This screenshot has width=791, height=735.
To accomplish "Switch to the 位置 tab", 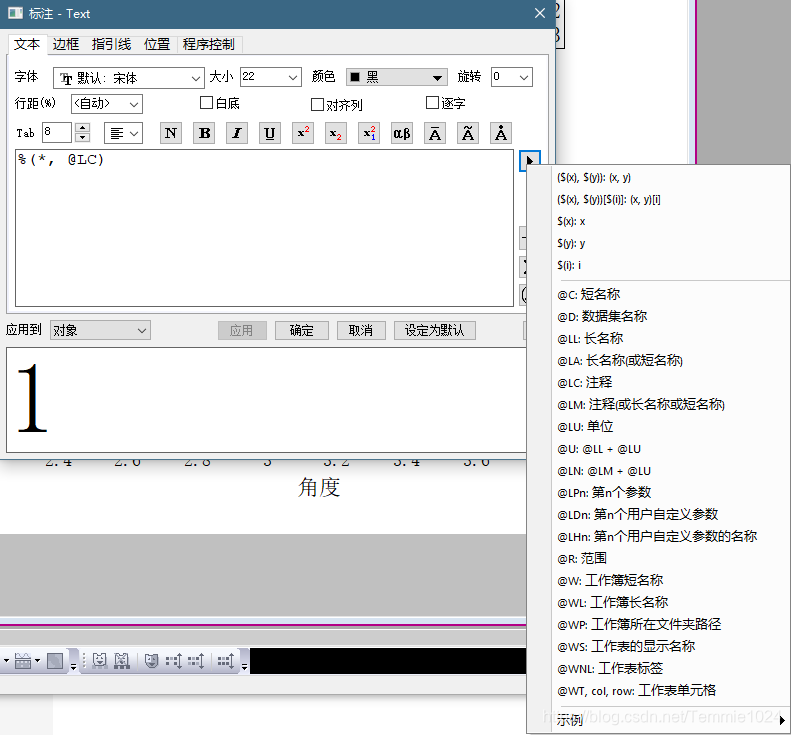I will tap(157, 44).
